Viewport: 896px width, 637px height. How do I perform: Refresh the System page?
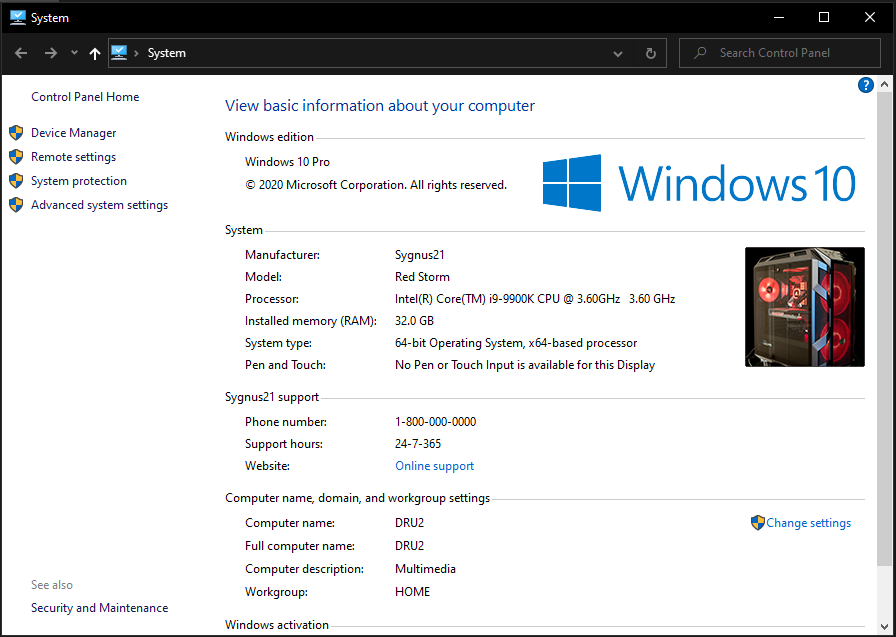pyautogui.click(x=650, y=54)
